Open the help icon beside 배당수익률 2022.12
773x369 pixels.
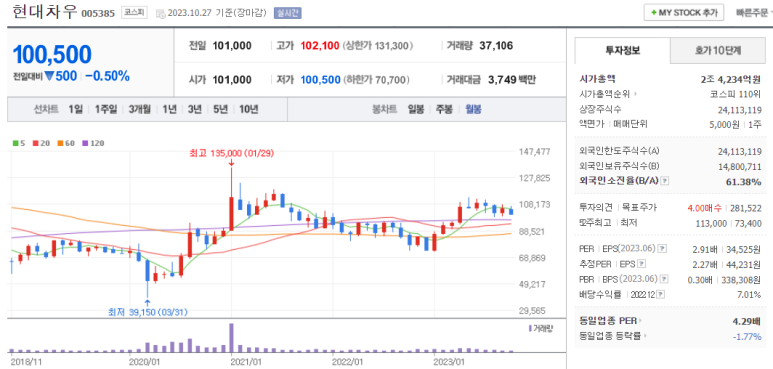[661, 295]
